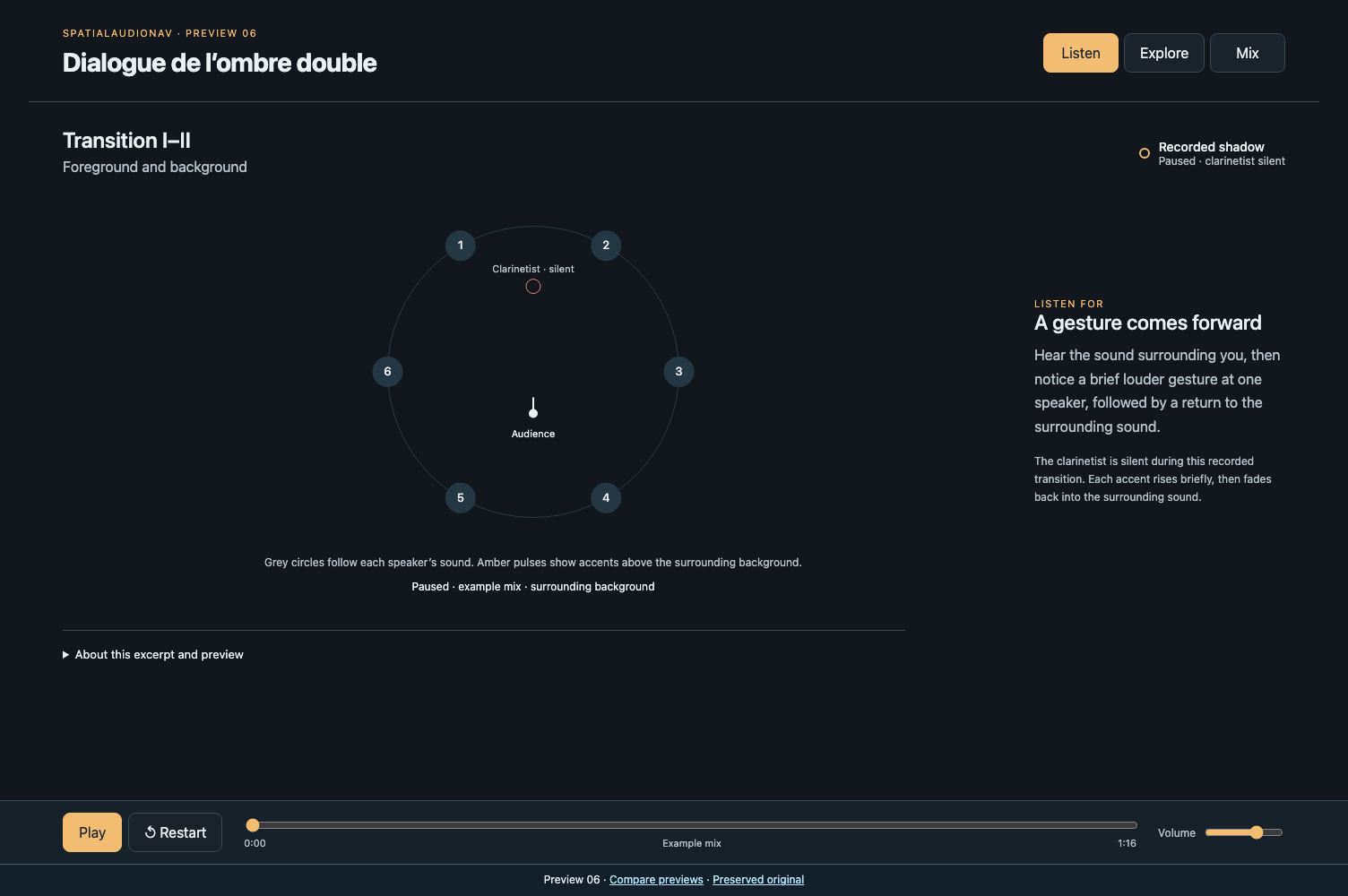The height and width of the screenshot is (896, 1348).
Task: Click 'Paused · example mix · surrounding background' status
Action: [x=533, y=587]
